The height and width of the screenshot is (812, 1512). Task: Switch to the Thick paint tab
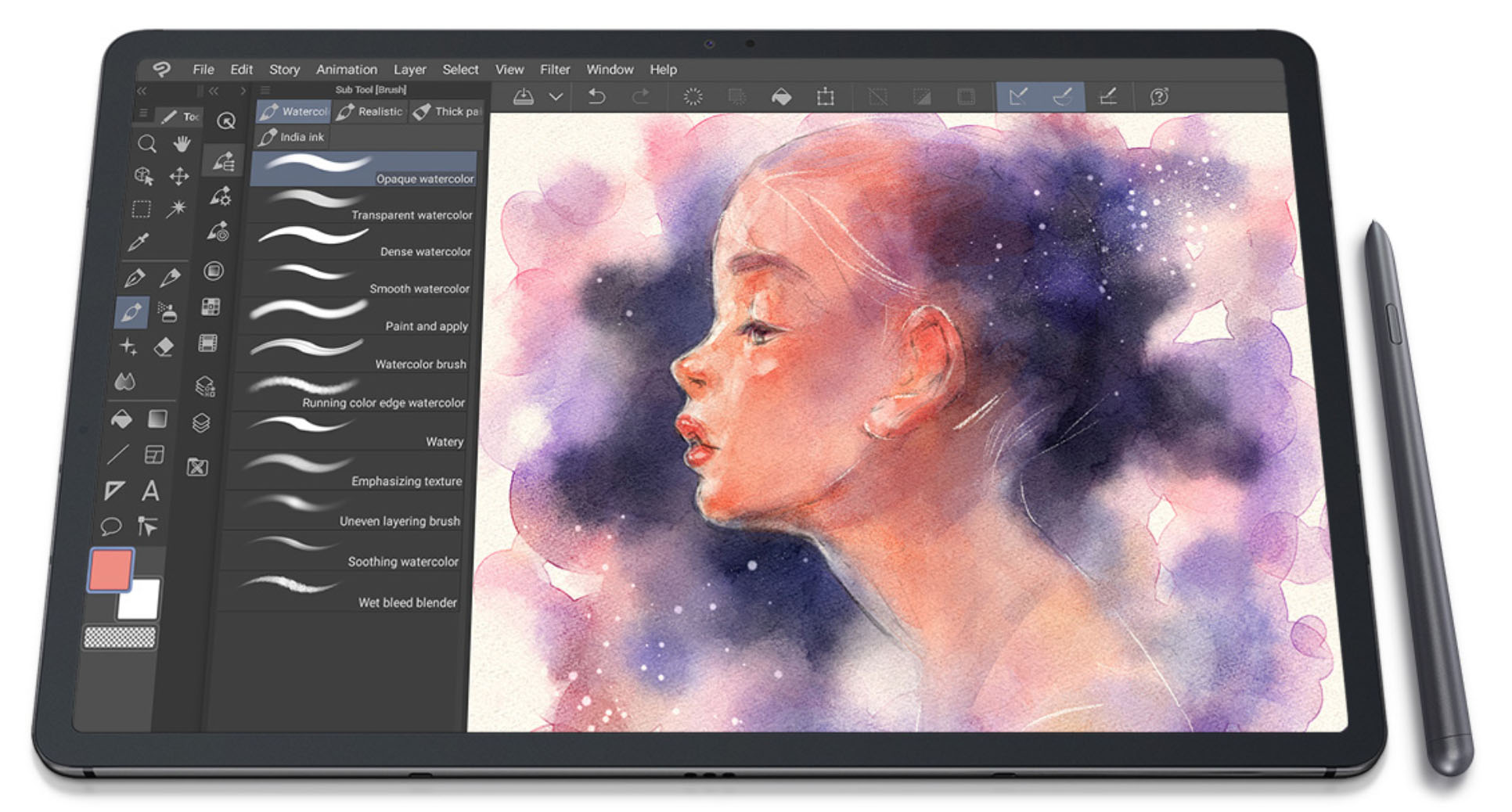448,112
